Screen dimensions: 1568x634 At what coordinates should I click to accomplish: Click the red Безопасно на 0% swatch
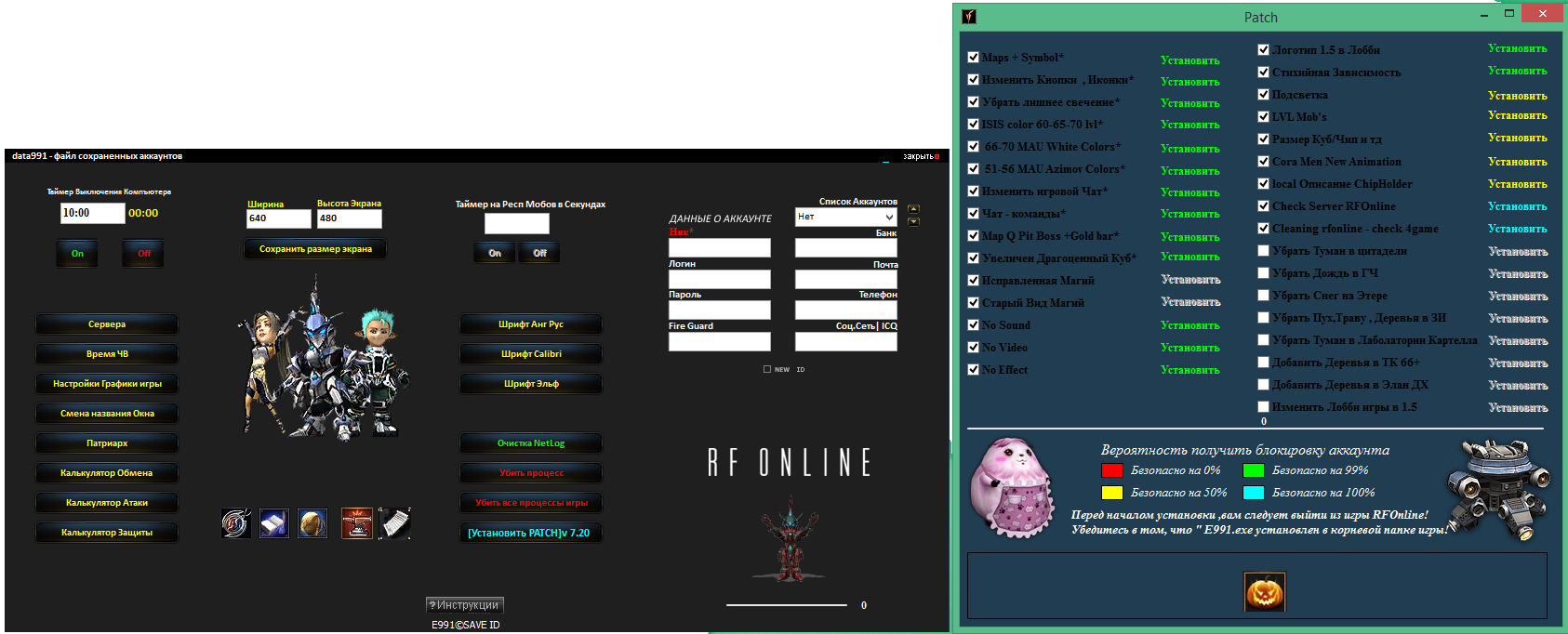pyautogui.click(x=1112, y=470)
